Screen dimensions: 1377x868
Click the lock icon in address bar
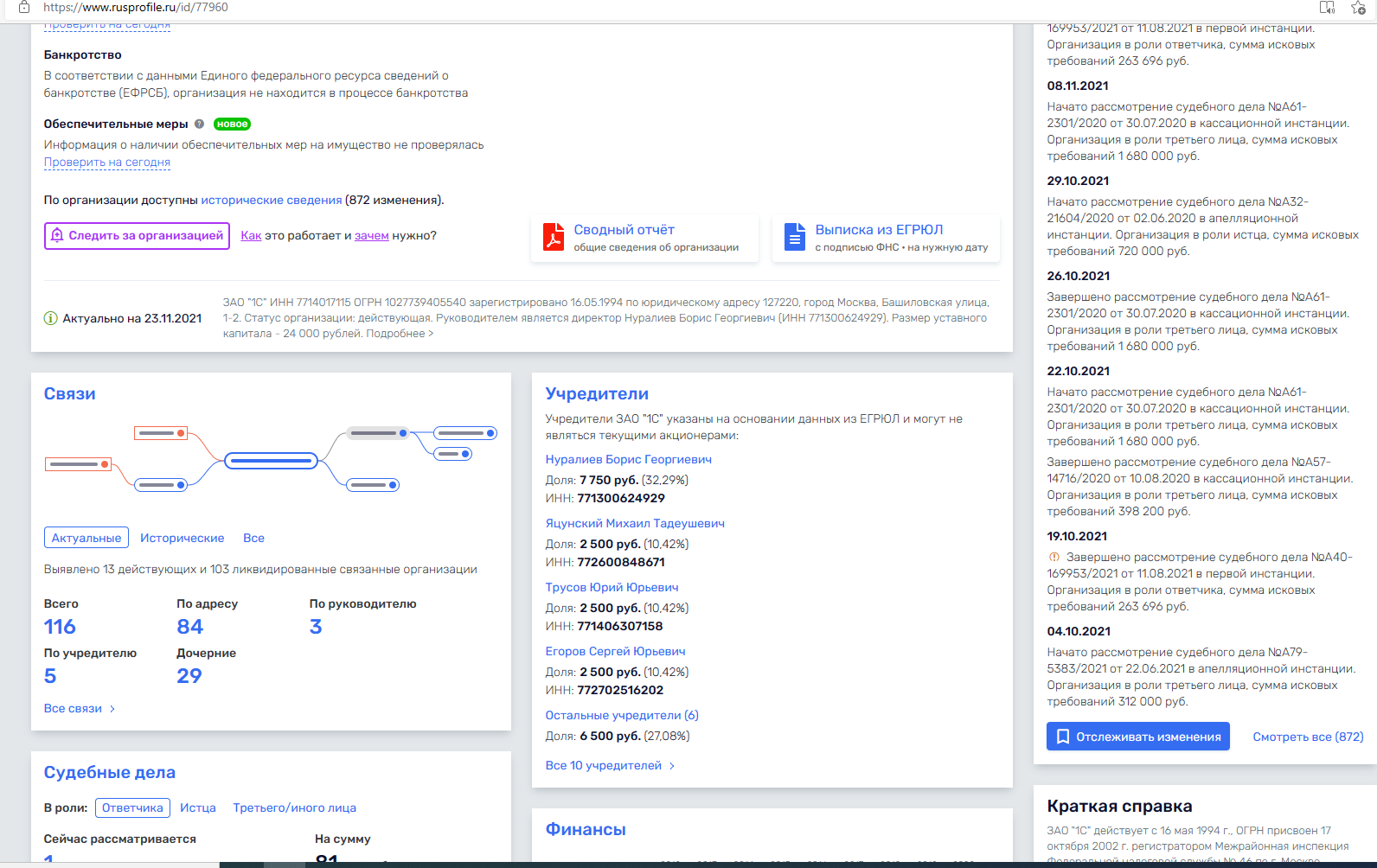24,7
